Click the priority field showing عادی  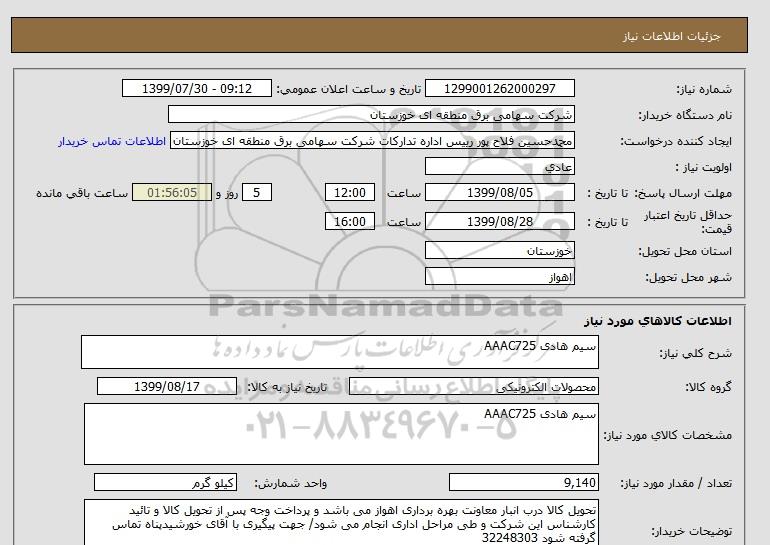(499, 166)
